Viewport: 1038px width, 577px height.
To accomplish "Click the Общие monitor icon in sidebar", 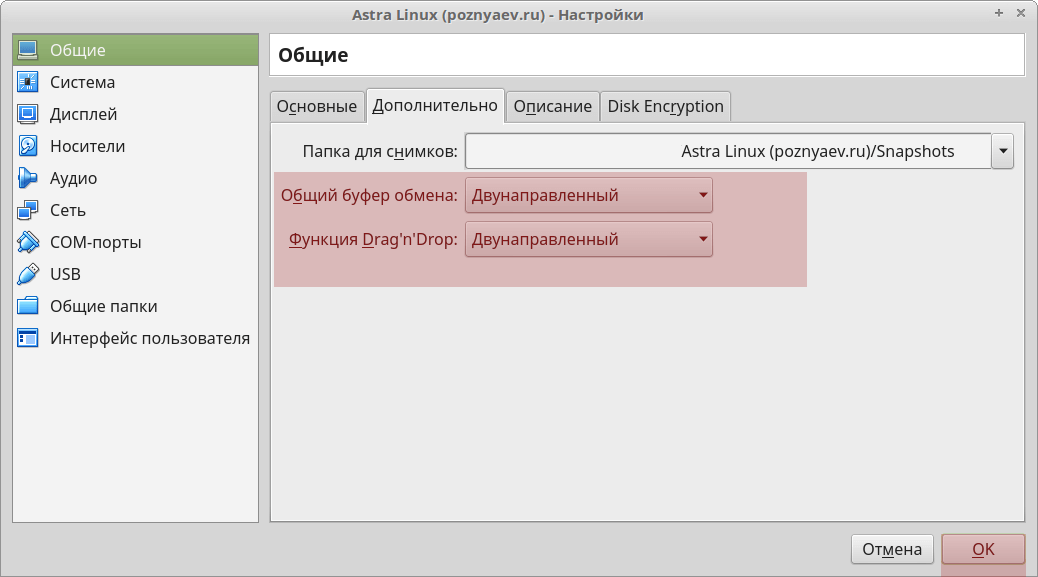I will [28, 50].
